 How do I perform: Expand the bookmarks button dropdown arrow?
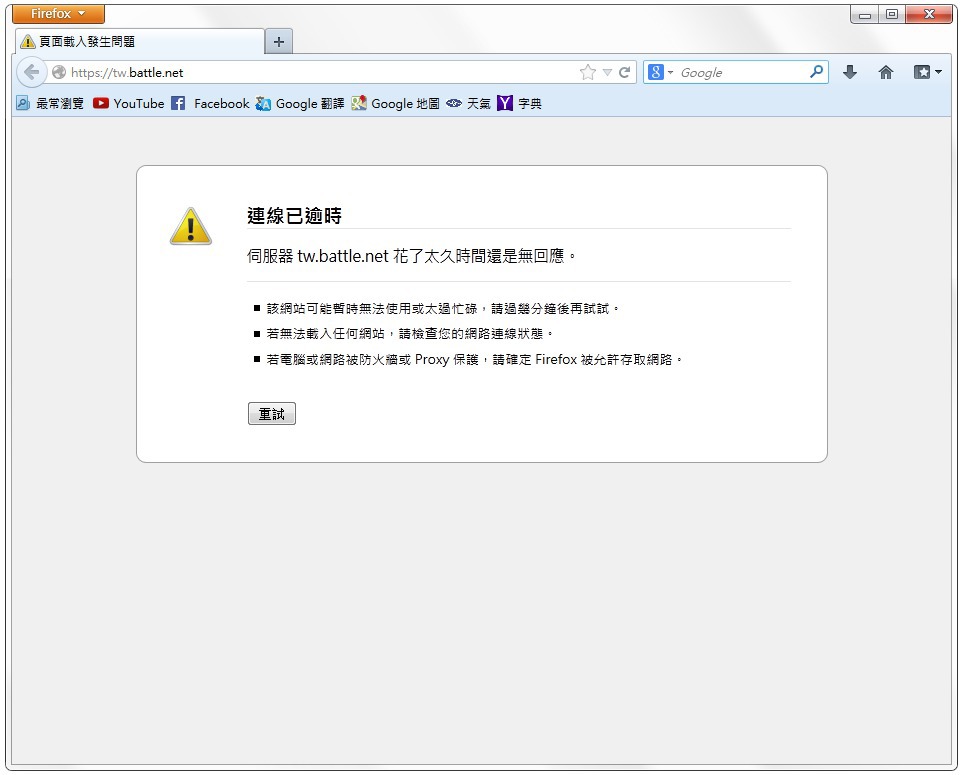(938, 72)
